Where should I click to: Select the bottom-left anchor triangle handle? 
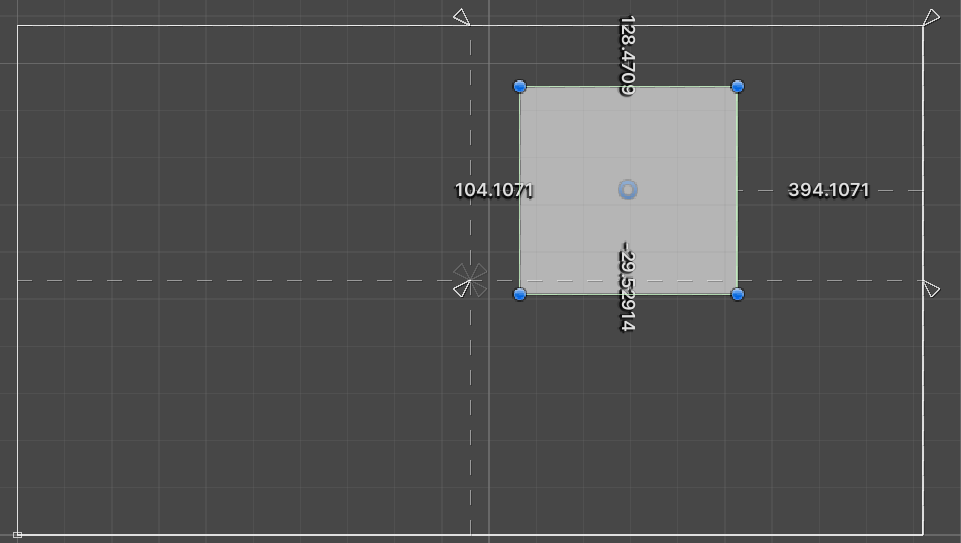[462, 289]
